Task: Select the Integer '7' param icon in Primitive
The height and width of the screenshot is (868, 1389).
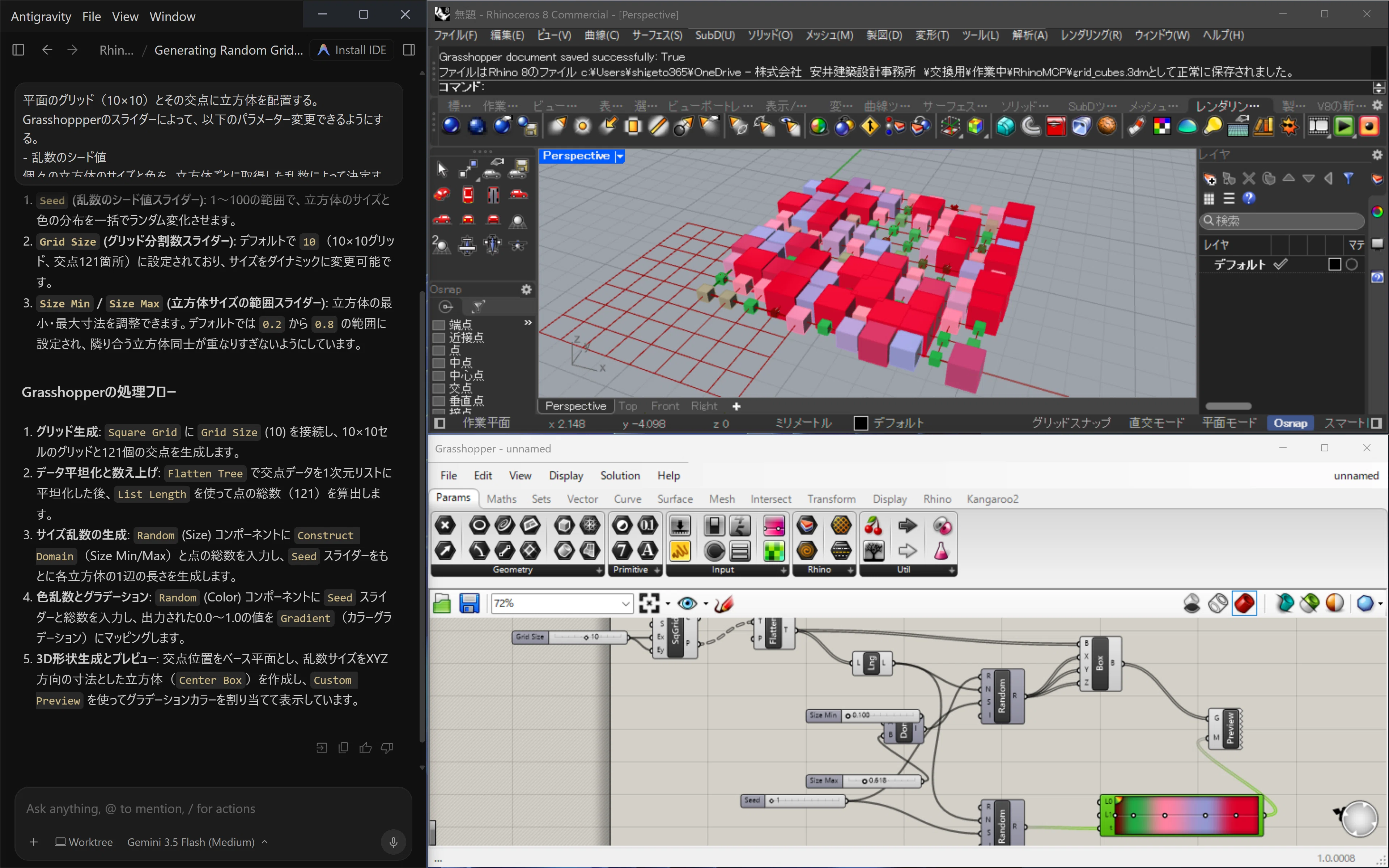Action: point(622,551)
